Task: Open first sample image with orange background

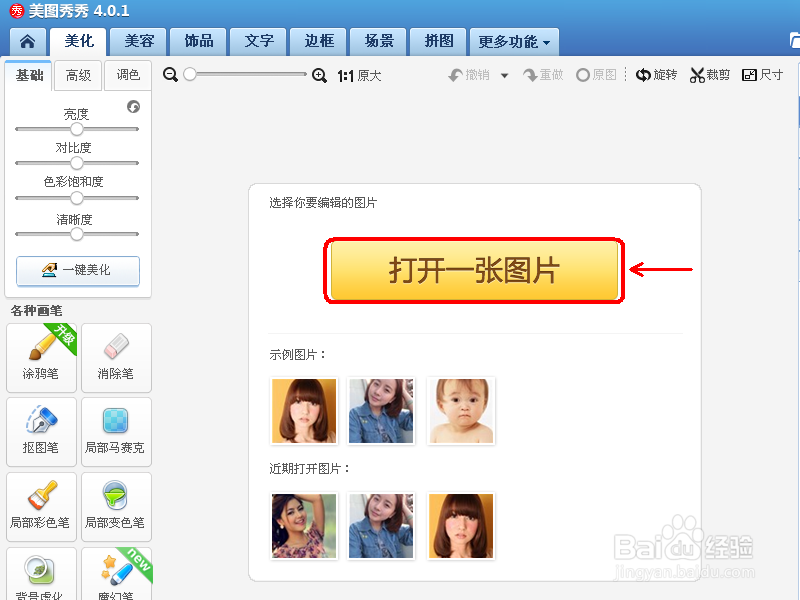Action: (304, 411)
